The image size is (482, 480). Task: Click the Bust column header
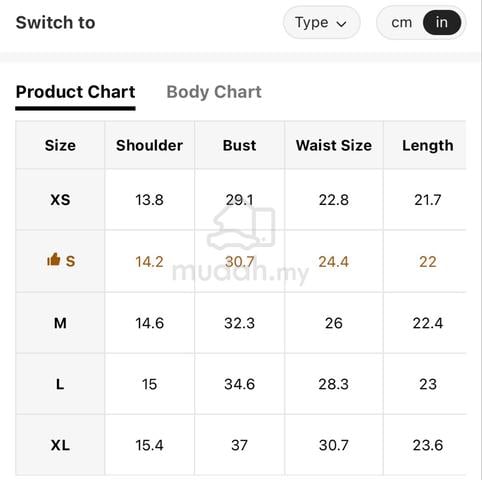239,145
